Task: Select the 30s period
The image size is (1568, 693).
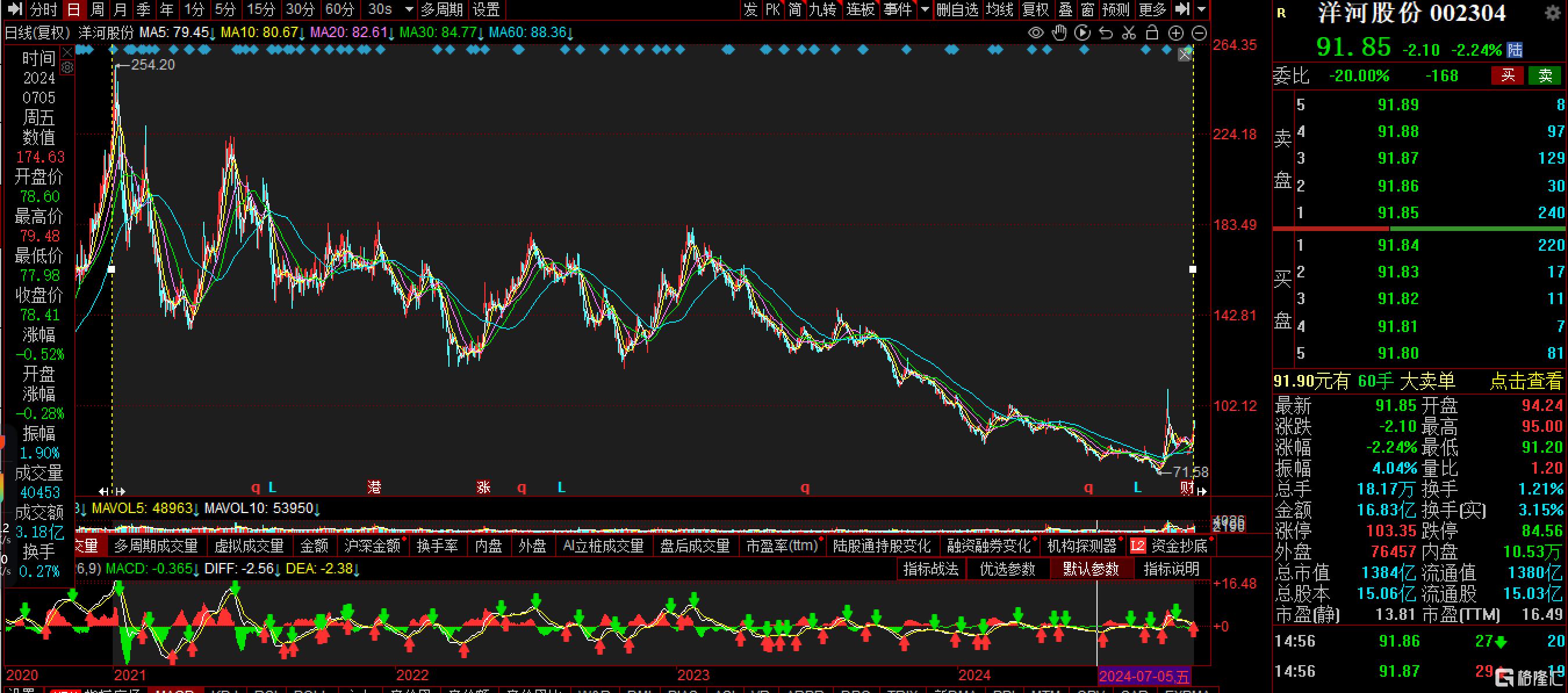Action: [380, 9]
